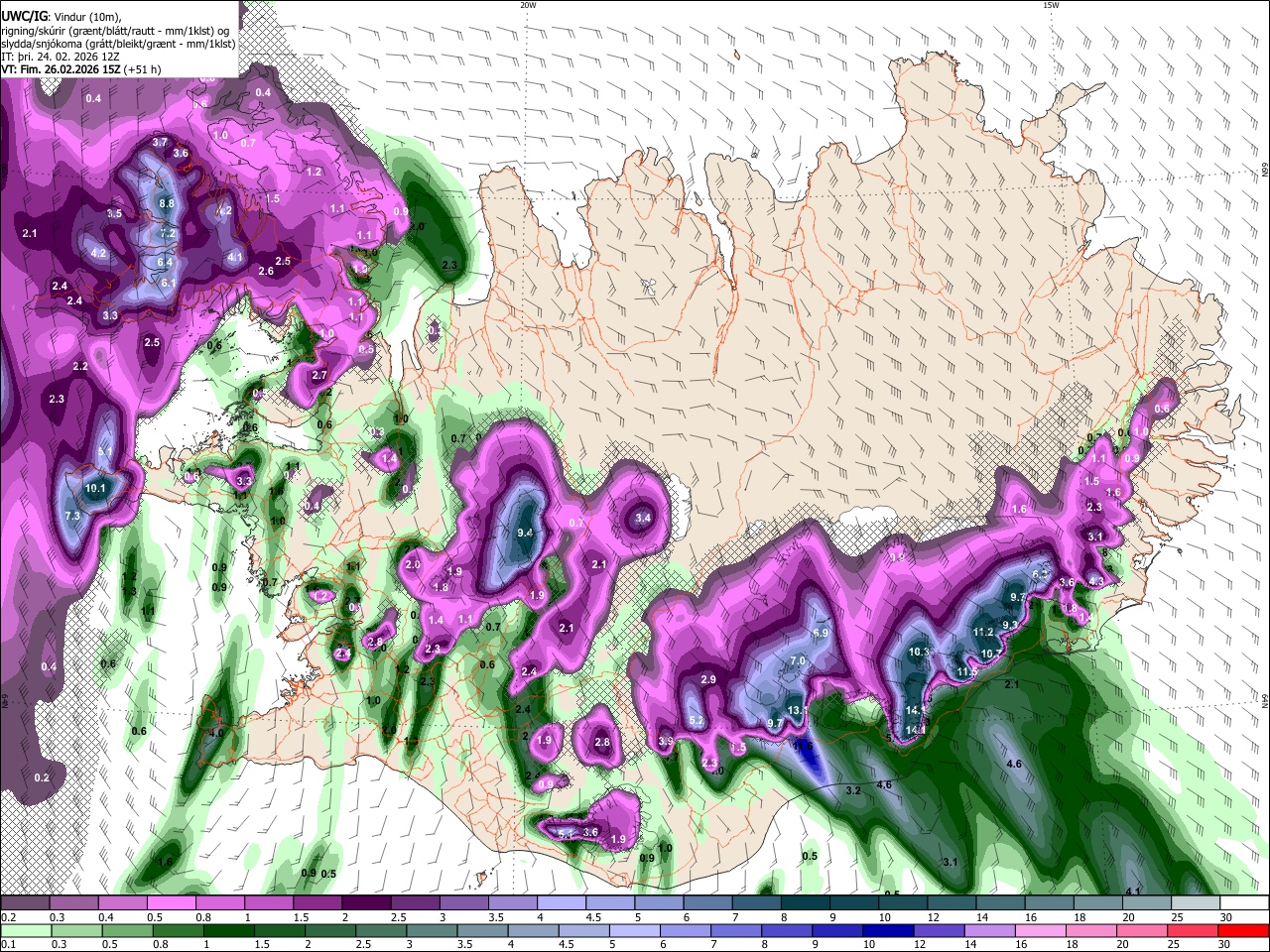
Task: Click the 10.7 precipitation value
Action: (991, 654)
